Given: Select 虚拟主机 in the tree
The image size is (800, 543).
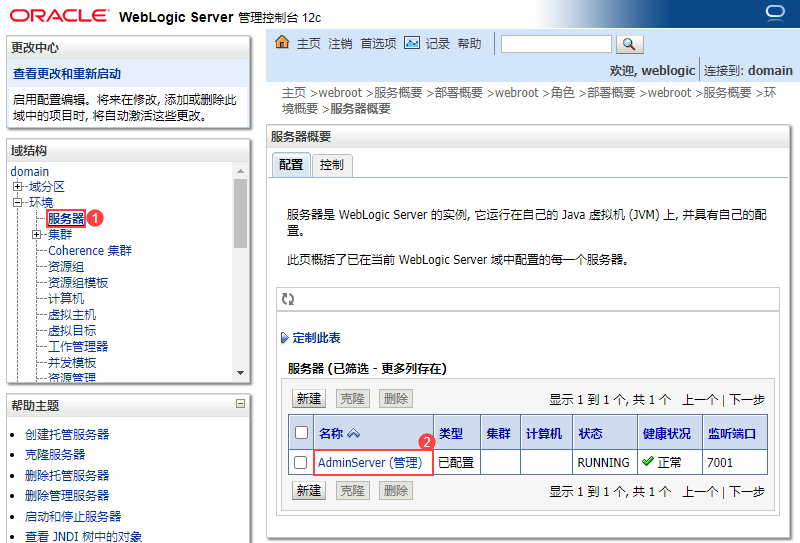Looking at the screenshot, I should pyautogui.click(x=72, y=315).
